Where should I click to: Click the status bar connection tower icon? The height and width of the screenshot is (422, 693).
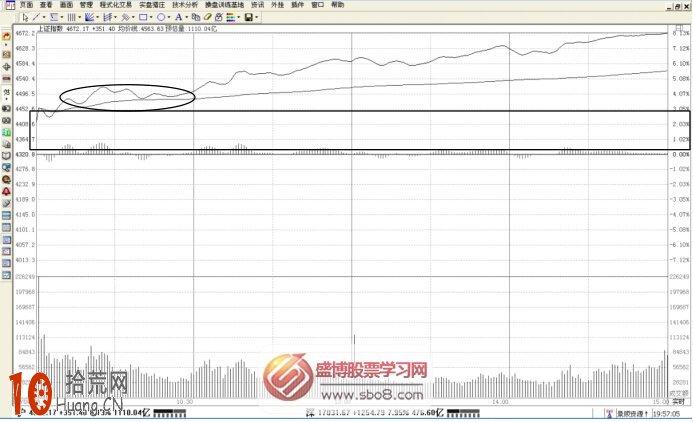coord(609,414)
